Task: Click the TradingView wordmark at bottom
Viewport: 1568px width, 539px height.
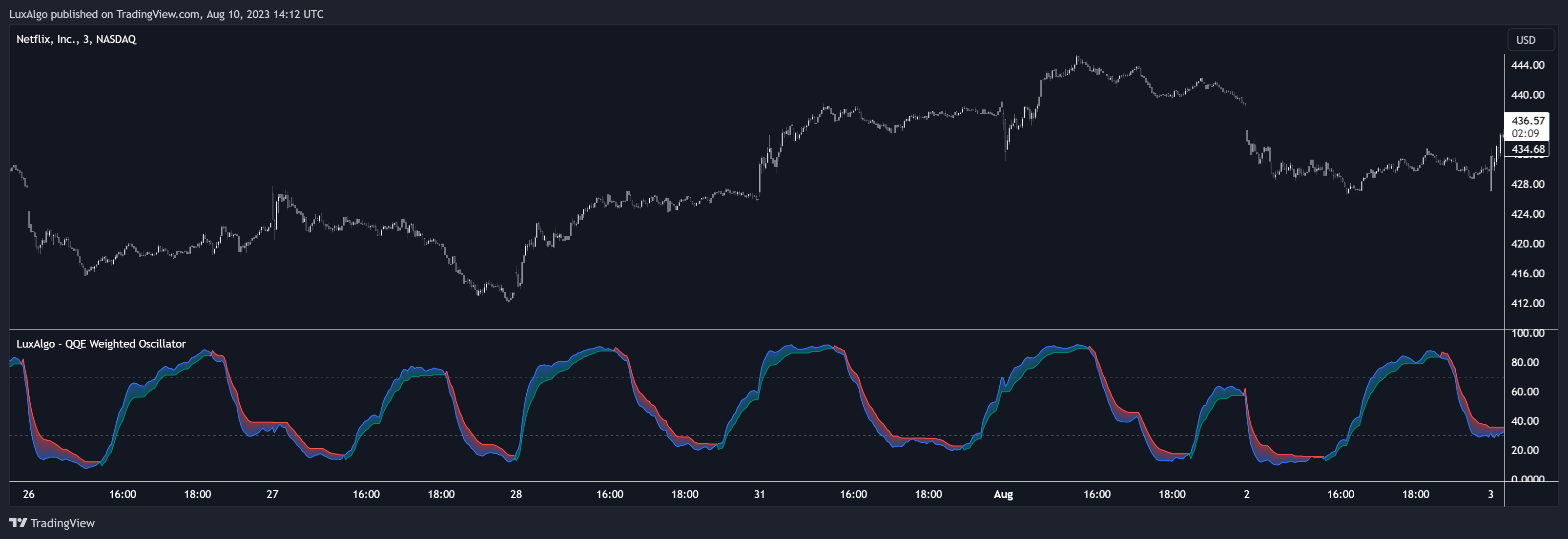Action: [x=62, y=523]
